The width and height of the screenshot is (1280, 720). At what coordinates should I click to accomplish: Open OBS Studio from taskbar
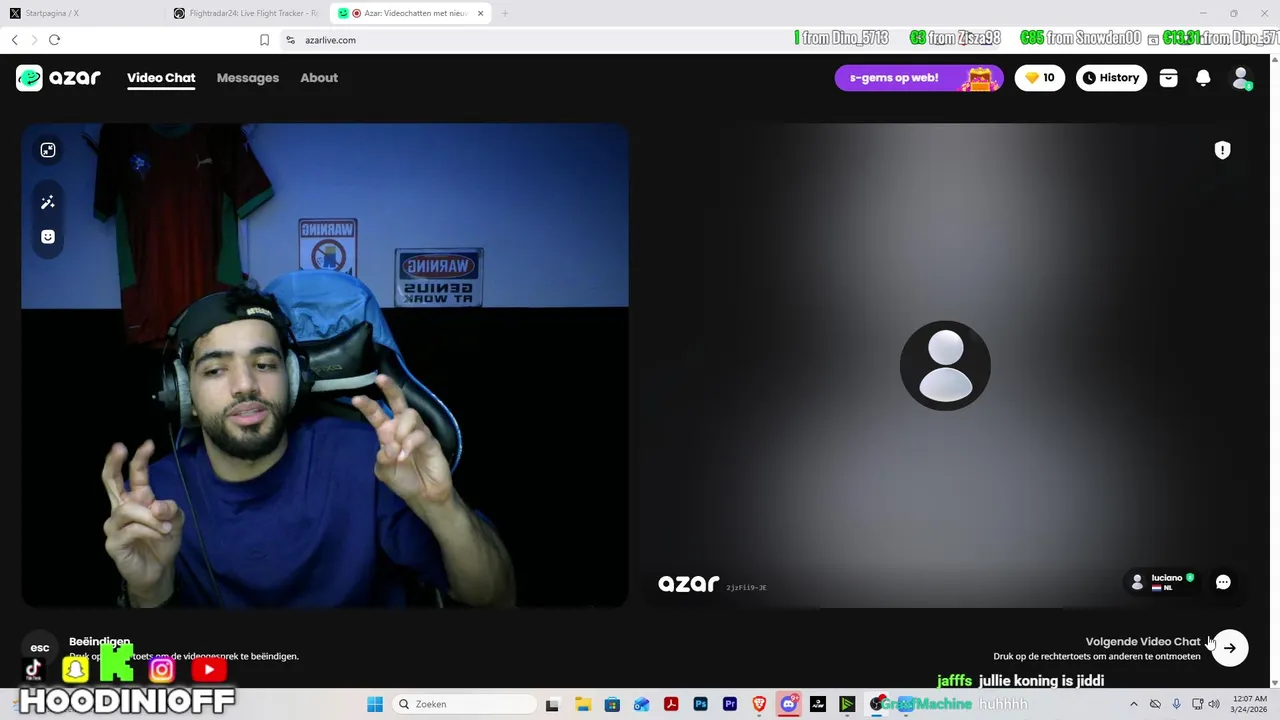[x=877, y=704]
